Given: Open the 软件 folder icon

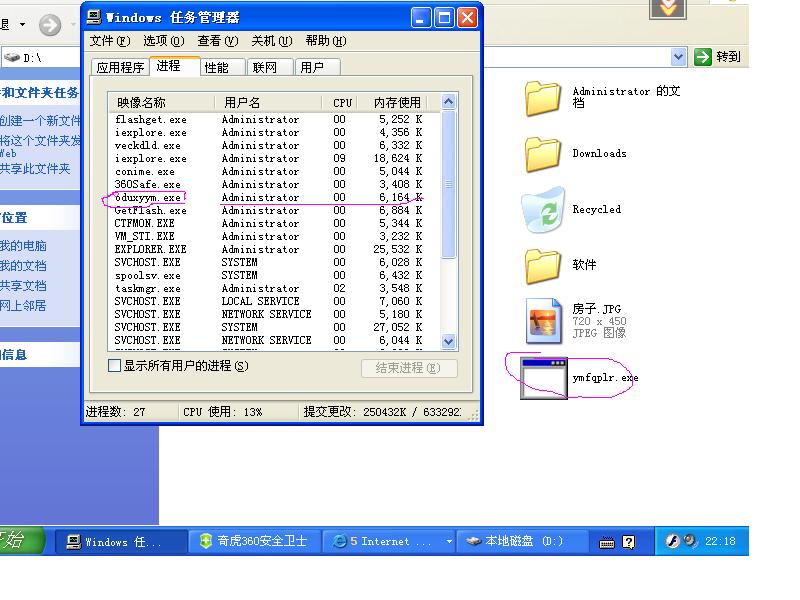Looking at the screenshot, I should click(543, 266).
